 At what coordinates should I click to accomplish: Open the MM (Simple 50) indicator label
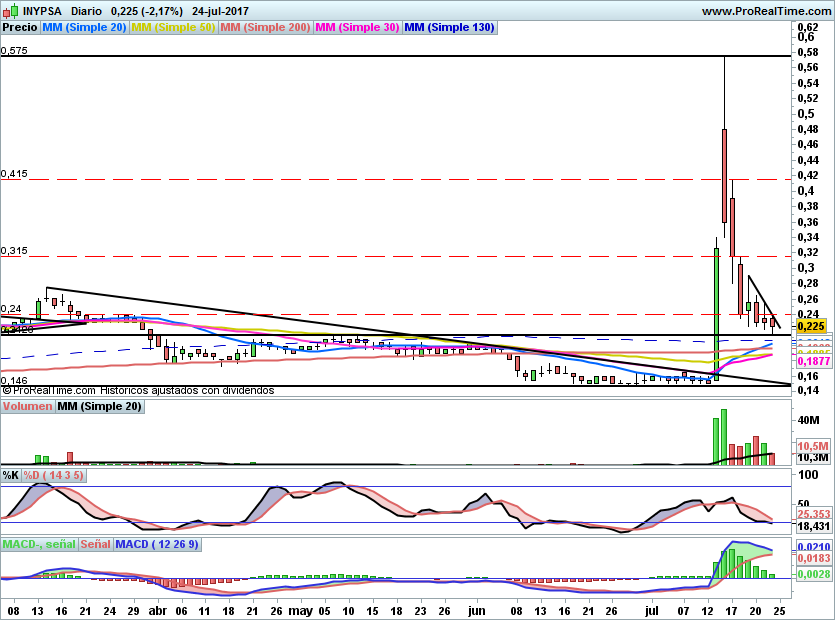click(173, 28)
